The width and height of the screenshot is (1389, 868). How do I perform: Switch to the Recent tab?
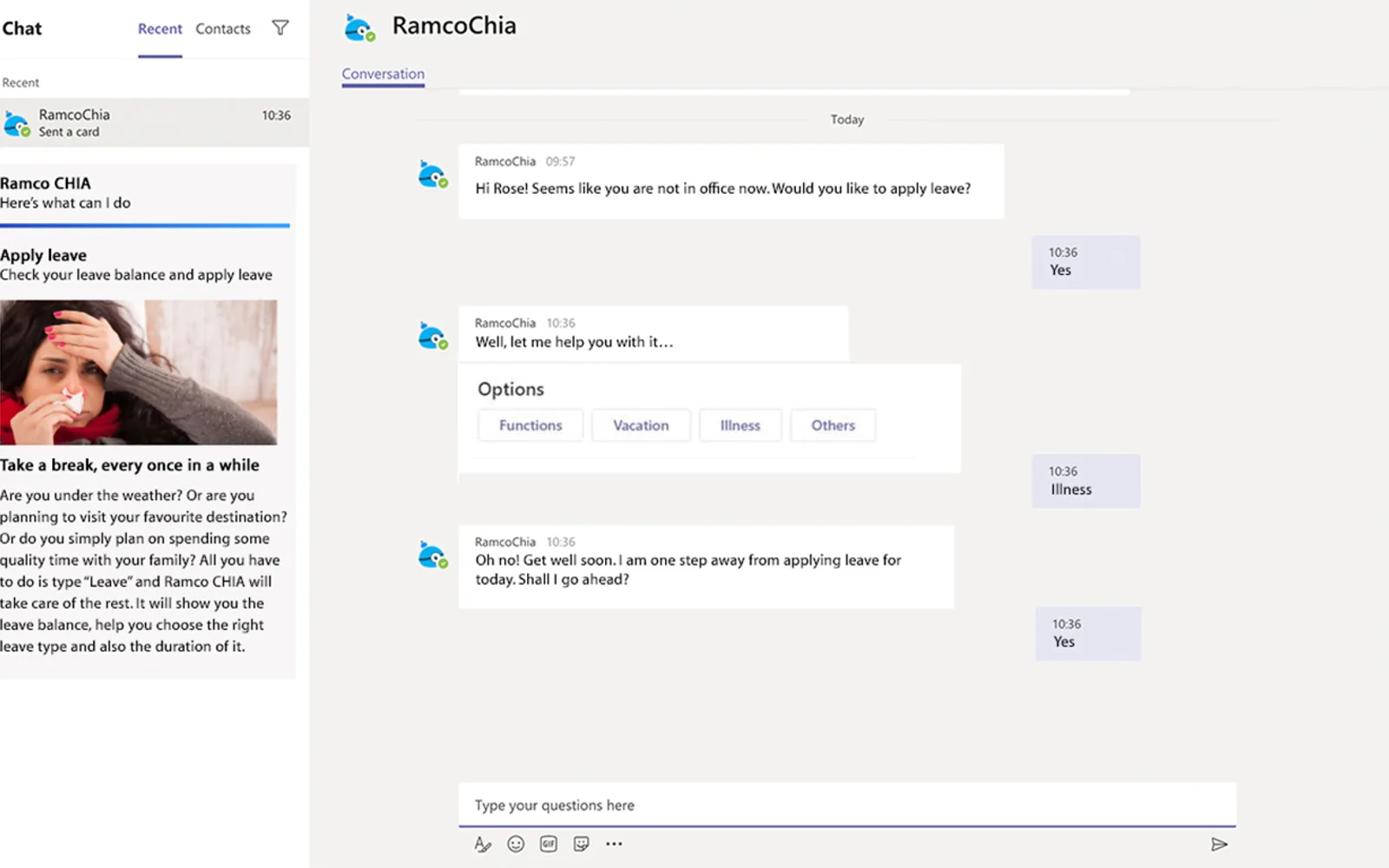click(x=160, y=29)
